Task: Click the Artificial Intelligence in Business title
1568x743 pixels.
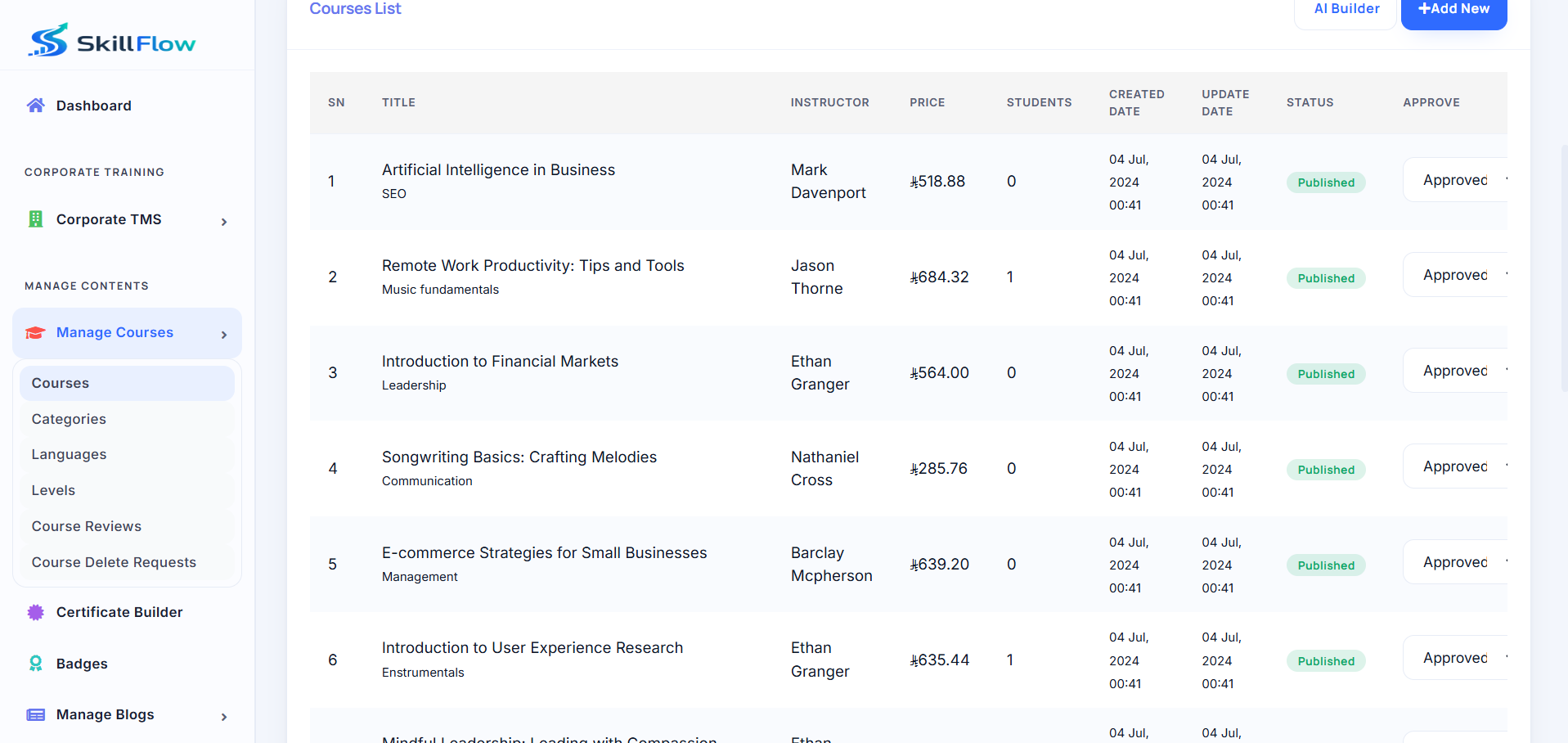Action: tap(498, 169)
